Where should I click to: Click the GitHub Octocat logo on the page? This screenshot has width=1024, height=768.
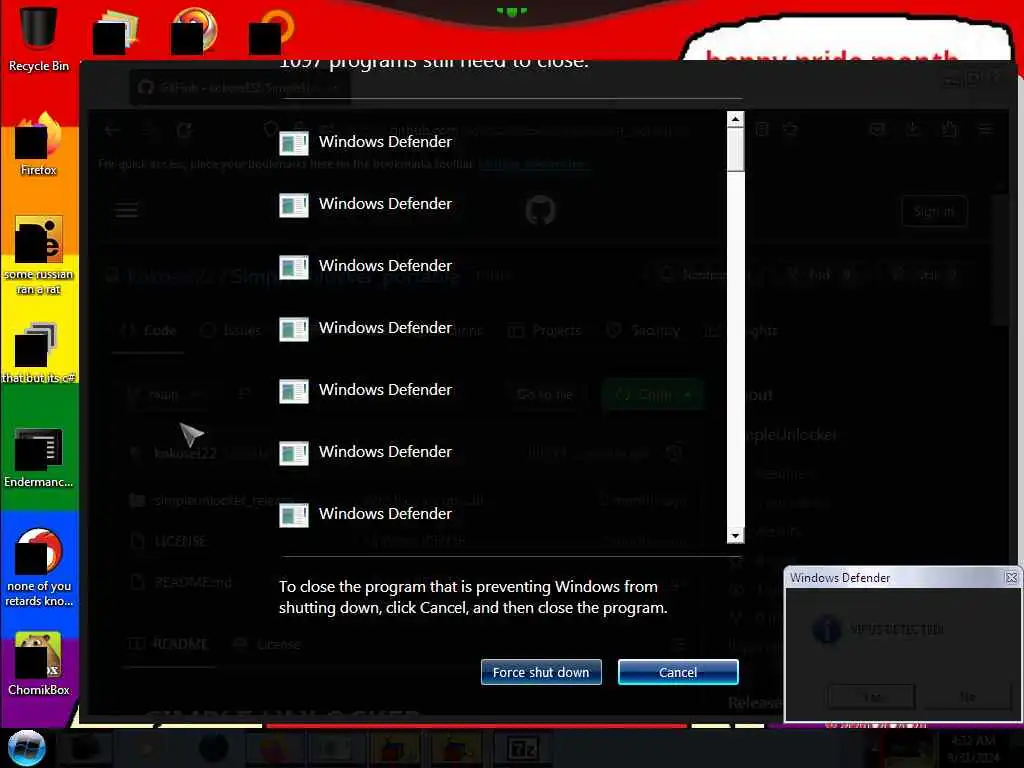coord(540,210)
